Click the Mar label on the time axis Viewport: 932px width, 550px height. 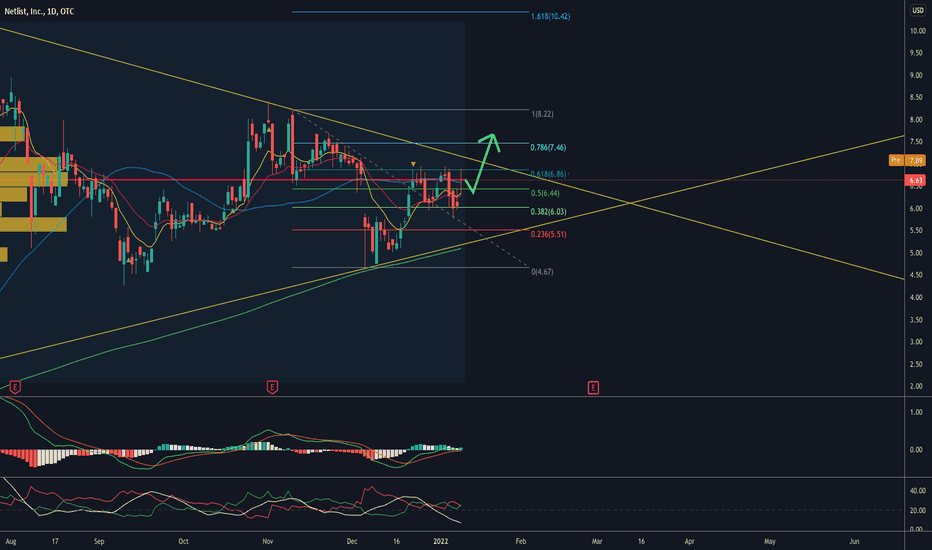coord(597,541)
